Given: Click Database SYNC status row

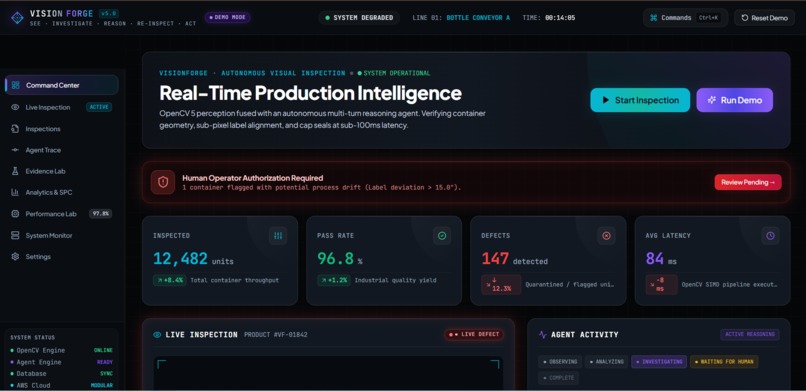Looking at the screenshot, I should 62,374.
